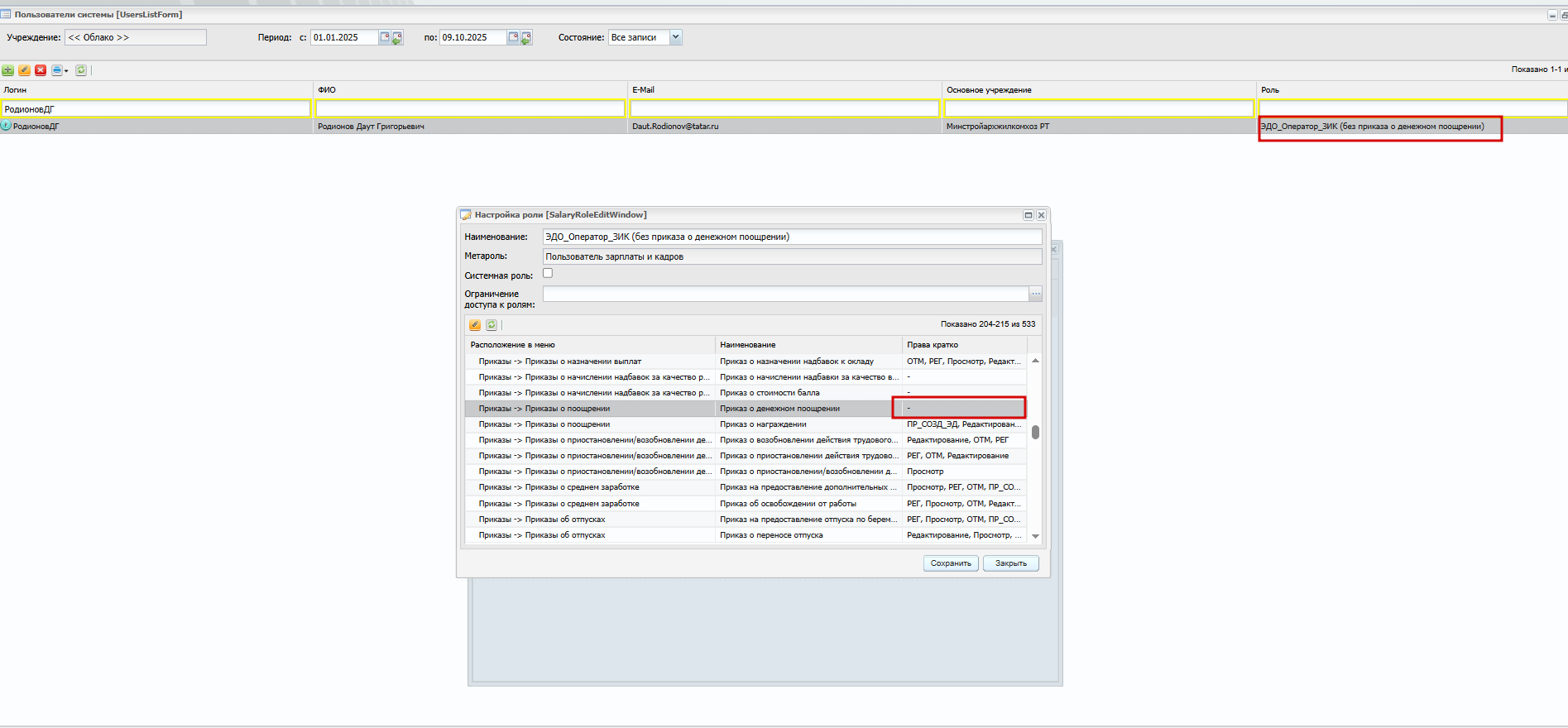Edit the selected permission in the role settings window
Screen dimensions: 1568x728
[x=475, y=325]
